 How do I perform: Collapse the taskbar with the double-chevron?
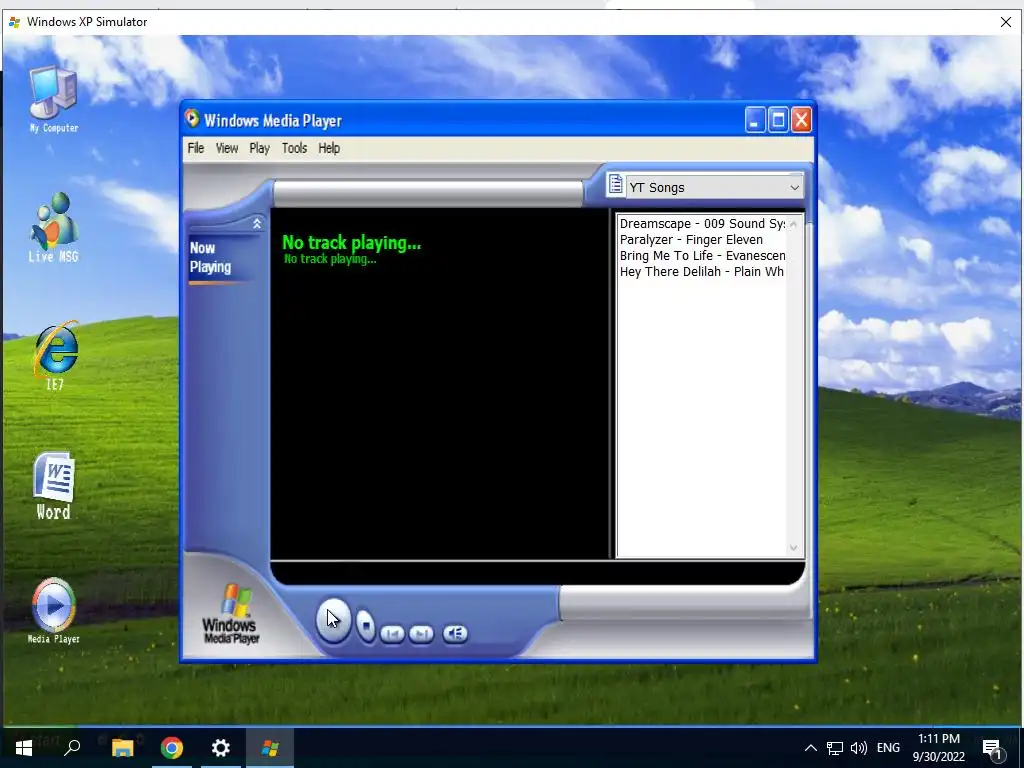click(x=257, y=224)
